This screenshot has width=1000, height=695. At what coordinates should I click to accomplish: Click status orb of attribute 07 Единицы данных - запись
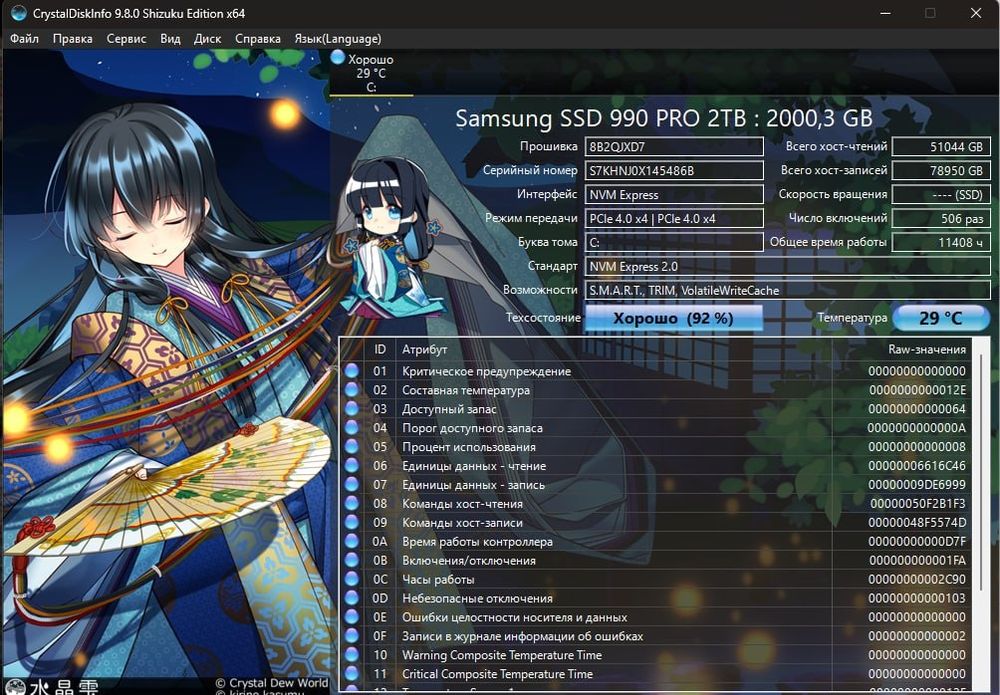tap(351, 484)
